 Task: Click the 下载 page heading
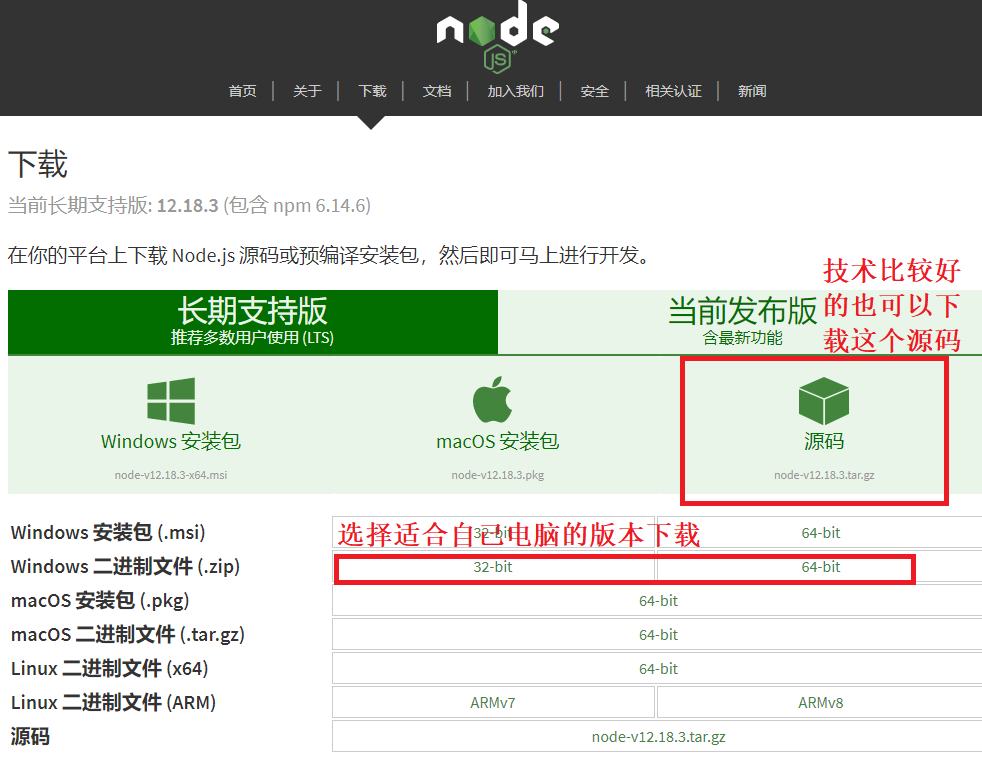coord(38,165)
